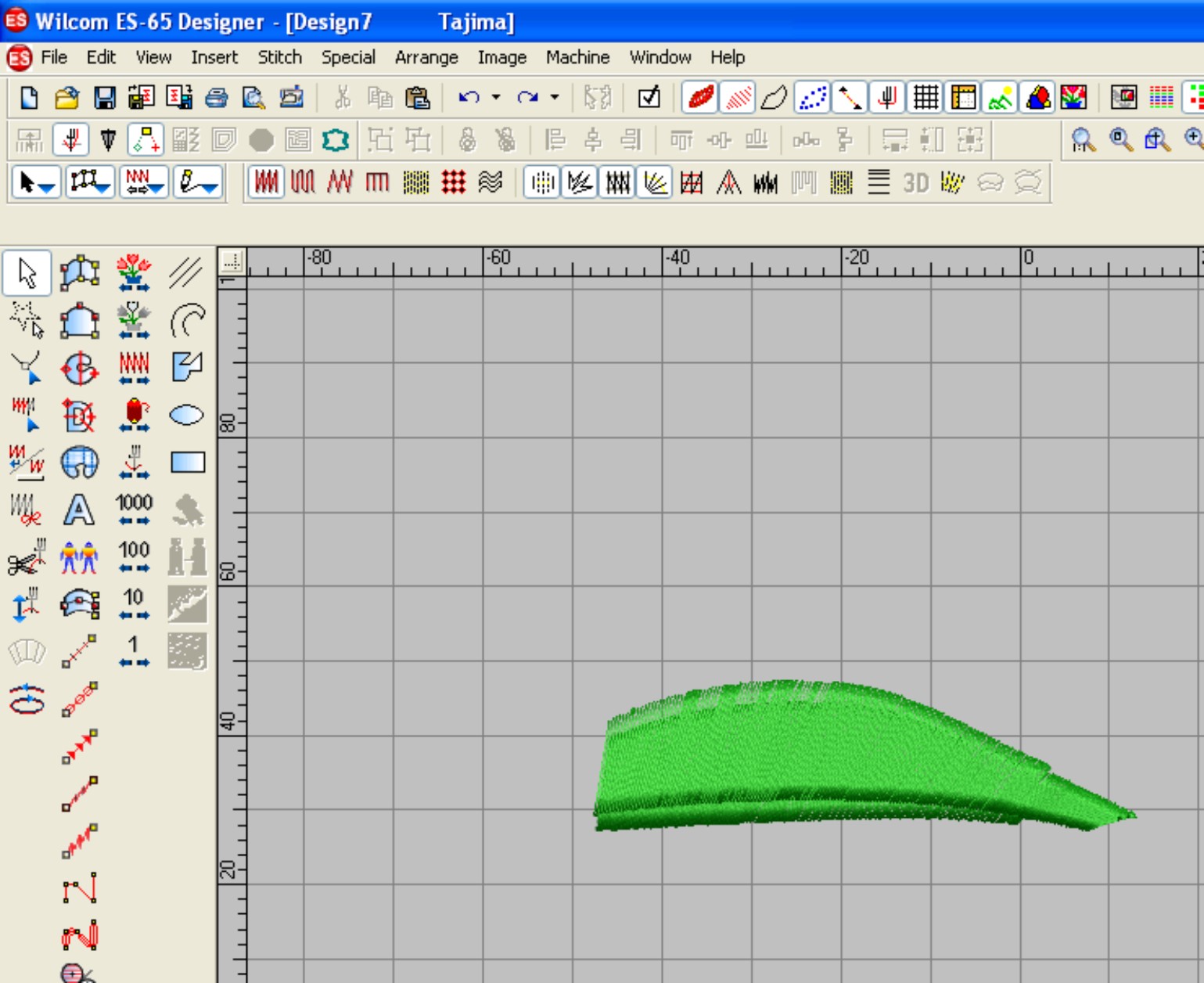Toggle the checkmark options box in toolbar
The width and height of the screenshot is (1204, 983).
[x=649, y=98]
